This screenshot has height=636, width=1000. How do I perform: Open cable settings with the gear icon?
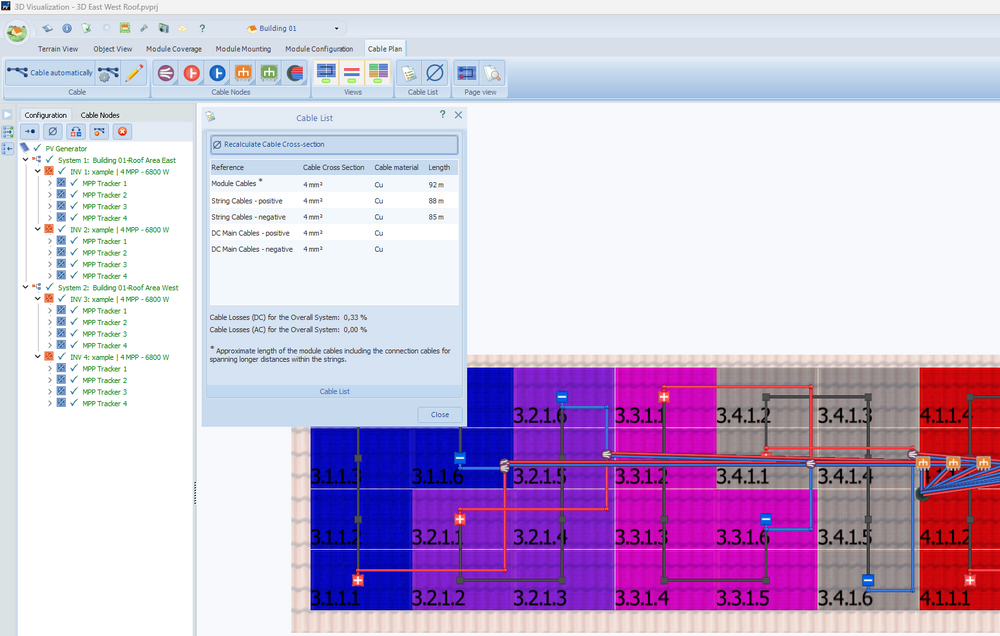coord(109,72)
